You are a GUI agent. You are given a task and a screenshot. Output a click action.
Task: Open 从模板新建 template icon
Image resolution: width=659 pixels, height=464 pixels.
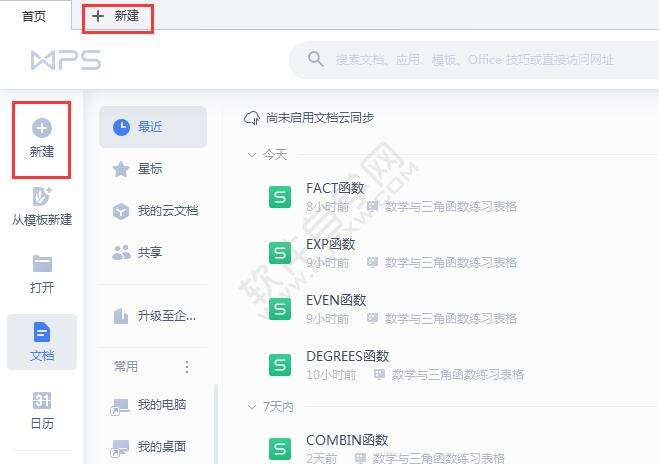pos(42,196)
